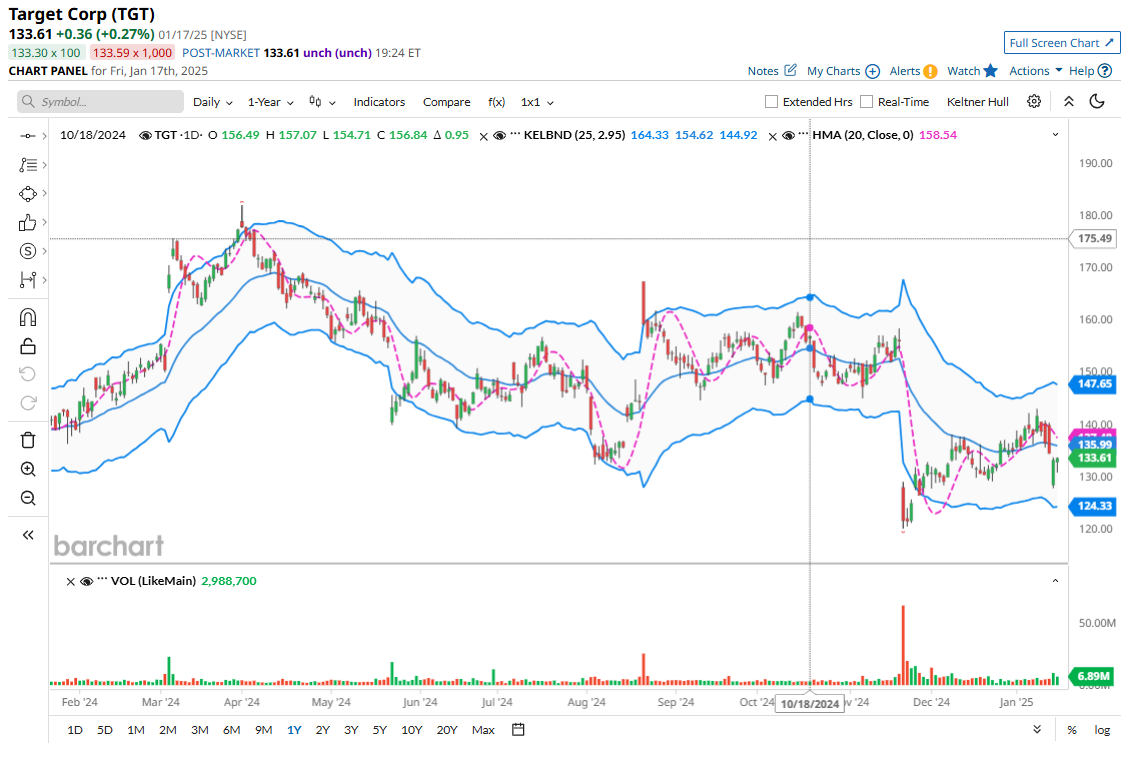Open the Daily frequency dropdown
This screenshot has width=1142, height=762.
point(212,102)
